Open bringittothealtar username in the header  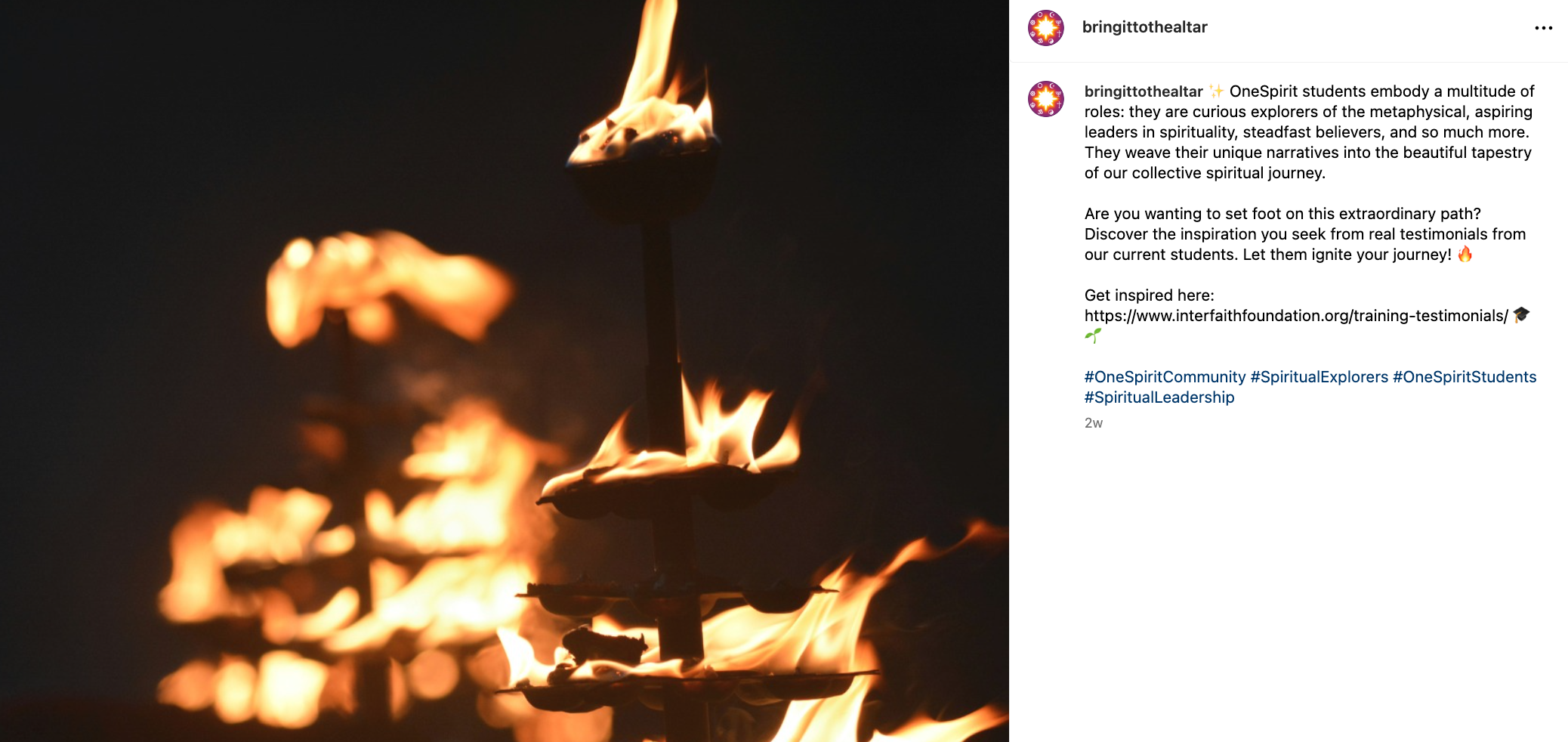[x=1144, y=27]
